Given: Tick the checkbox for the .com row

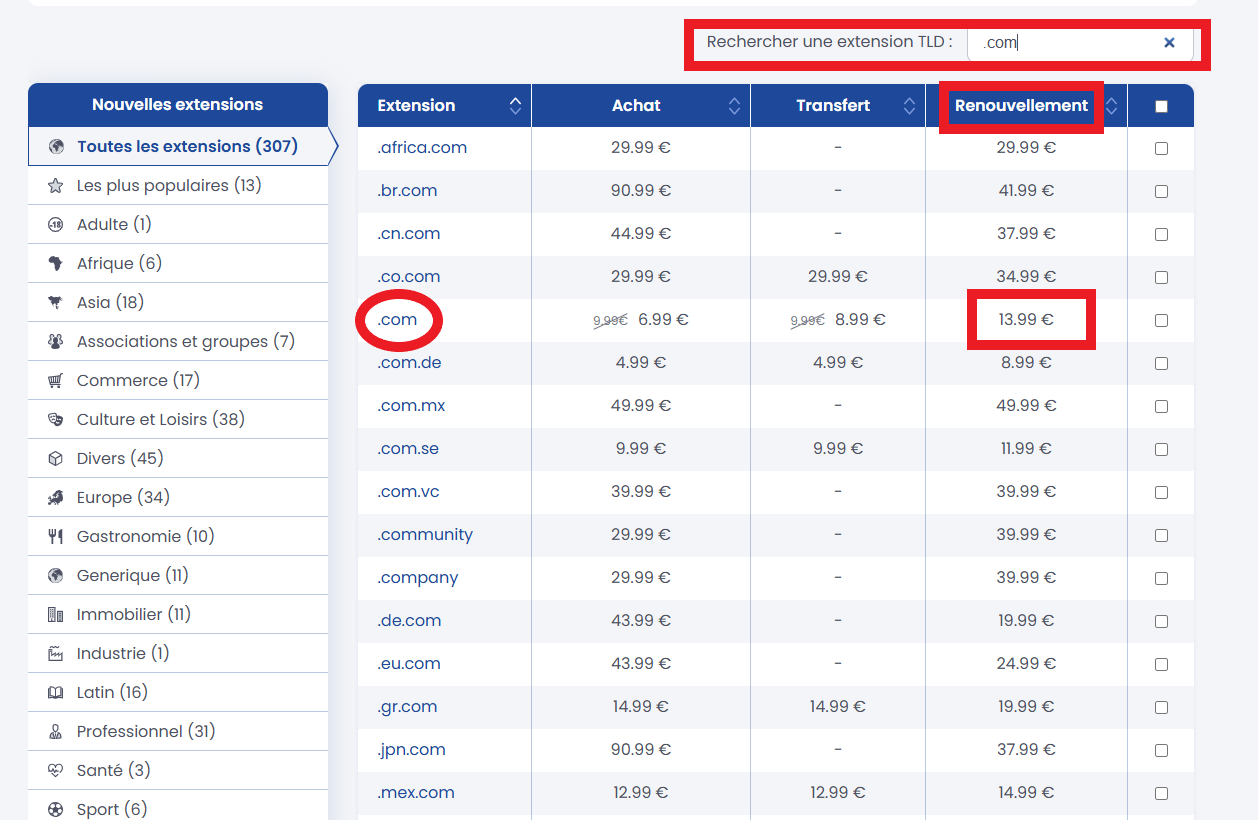Looking at the screenshot, I should tap(1161, 321).
